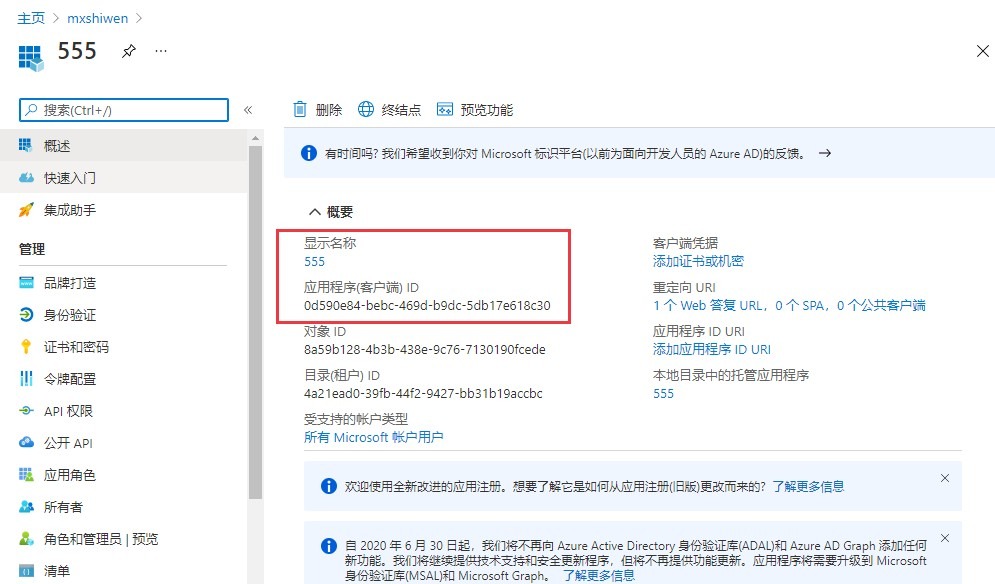
Task: Pin the 555 blade with pin icon
Action: 129,51
